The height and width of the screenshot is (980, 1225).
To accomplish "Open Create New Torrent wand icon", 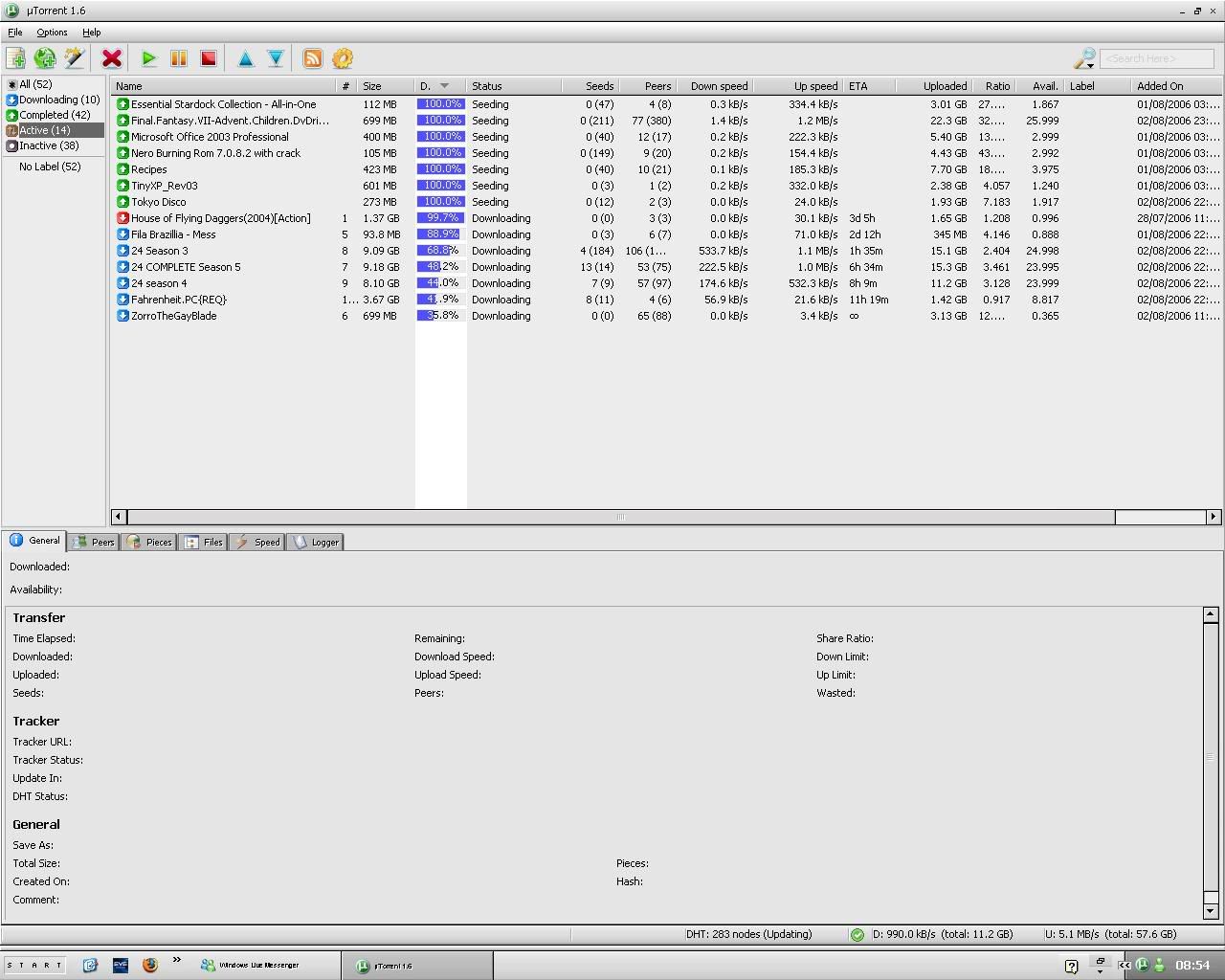I will point(75,58).
